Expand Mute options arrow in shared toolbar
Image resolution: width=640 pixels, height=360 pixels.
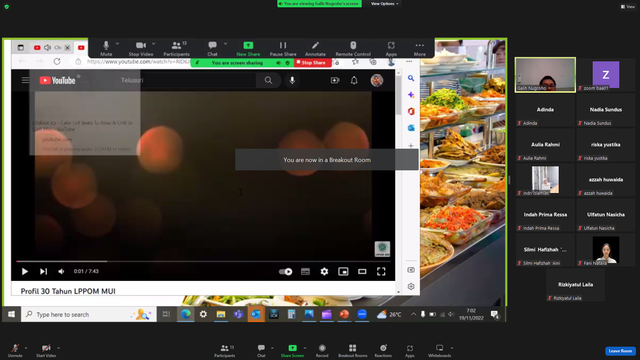click(117, 44)
